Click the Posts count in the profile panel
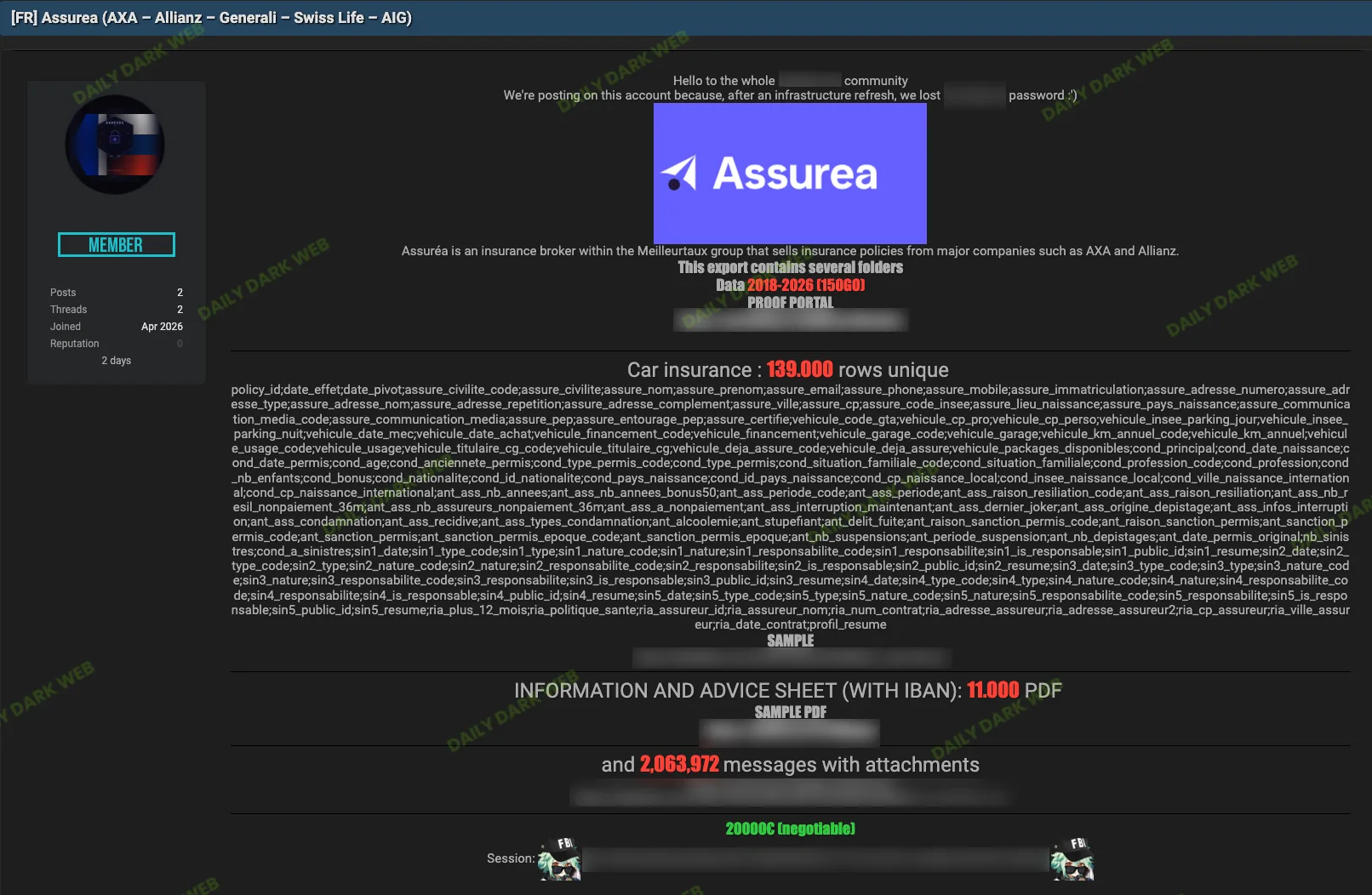Screen dimensions: 1372x895 (x=180, y=293)
